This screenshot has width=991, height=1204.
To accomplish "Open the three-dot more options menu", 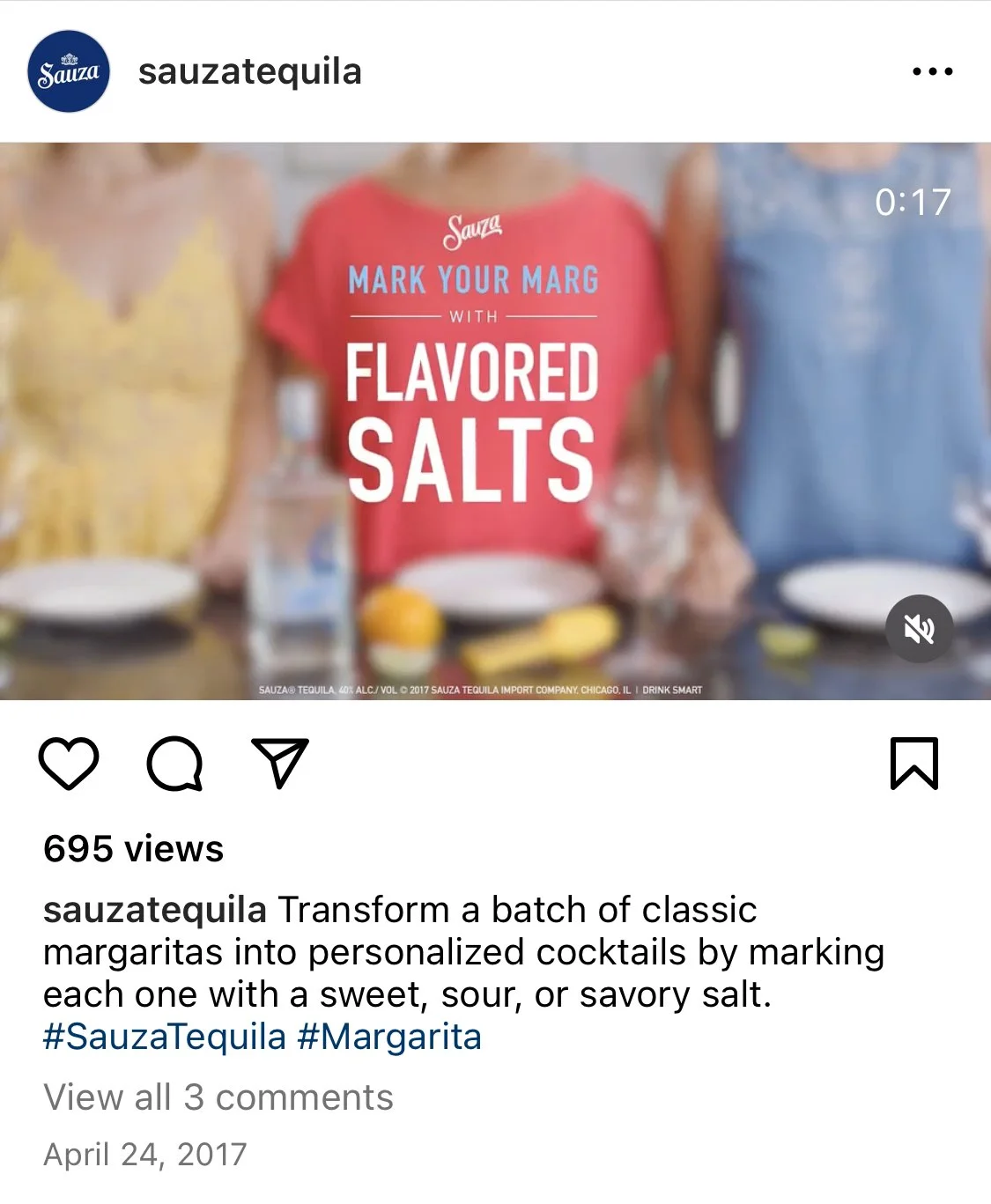I will point(933,71).
